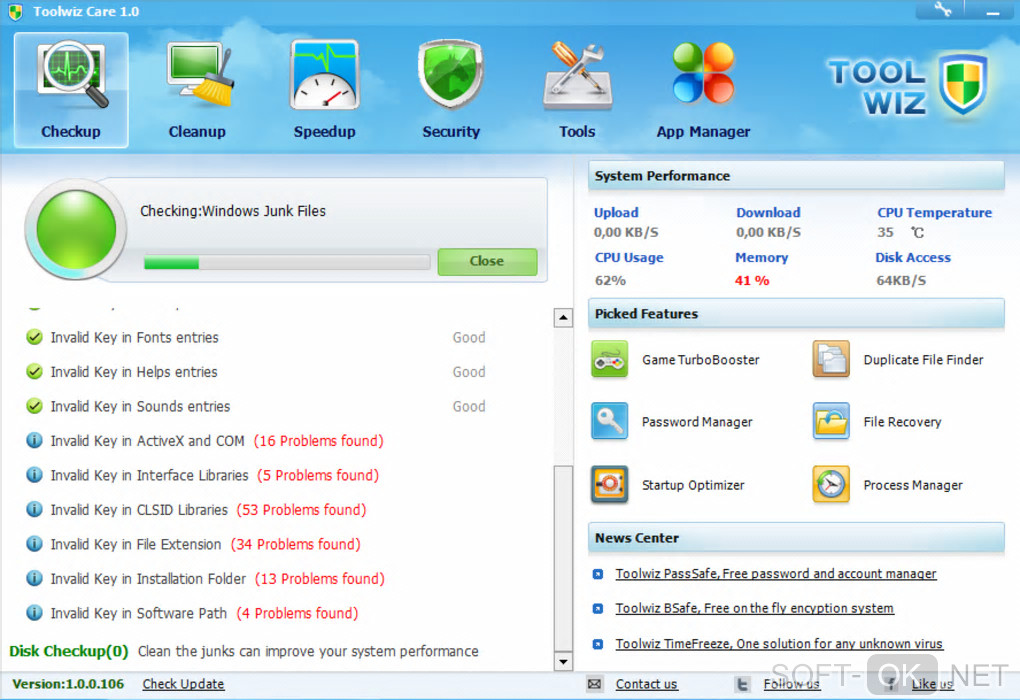
Task: Click the info icon for ActiveX and COM
Action: point(34,440)
